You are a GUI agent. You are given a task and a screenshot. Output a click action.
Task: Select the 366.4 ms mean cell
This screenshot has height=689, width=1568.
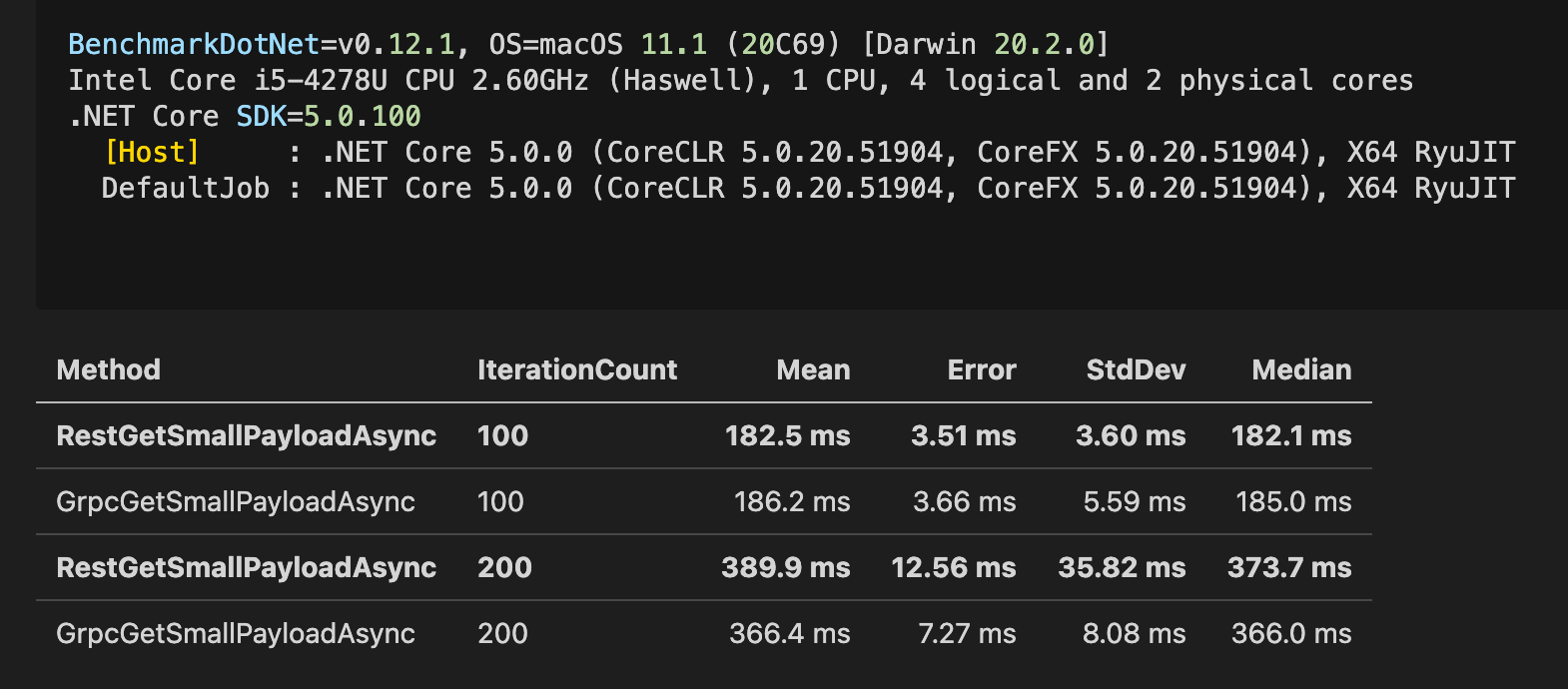pos(789,633)
